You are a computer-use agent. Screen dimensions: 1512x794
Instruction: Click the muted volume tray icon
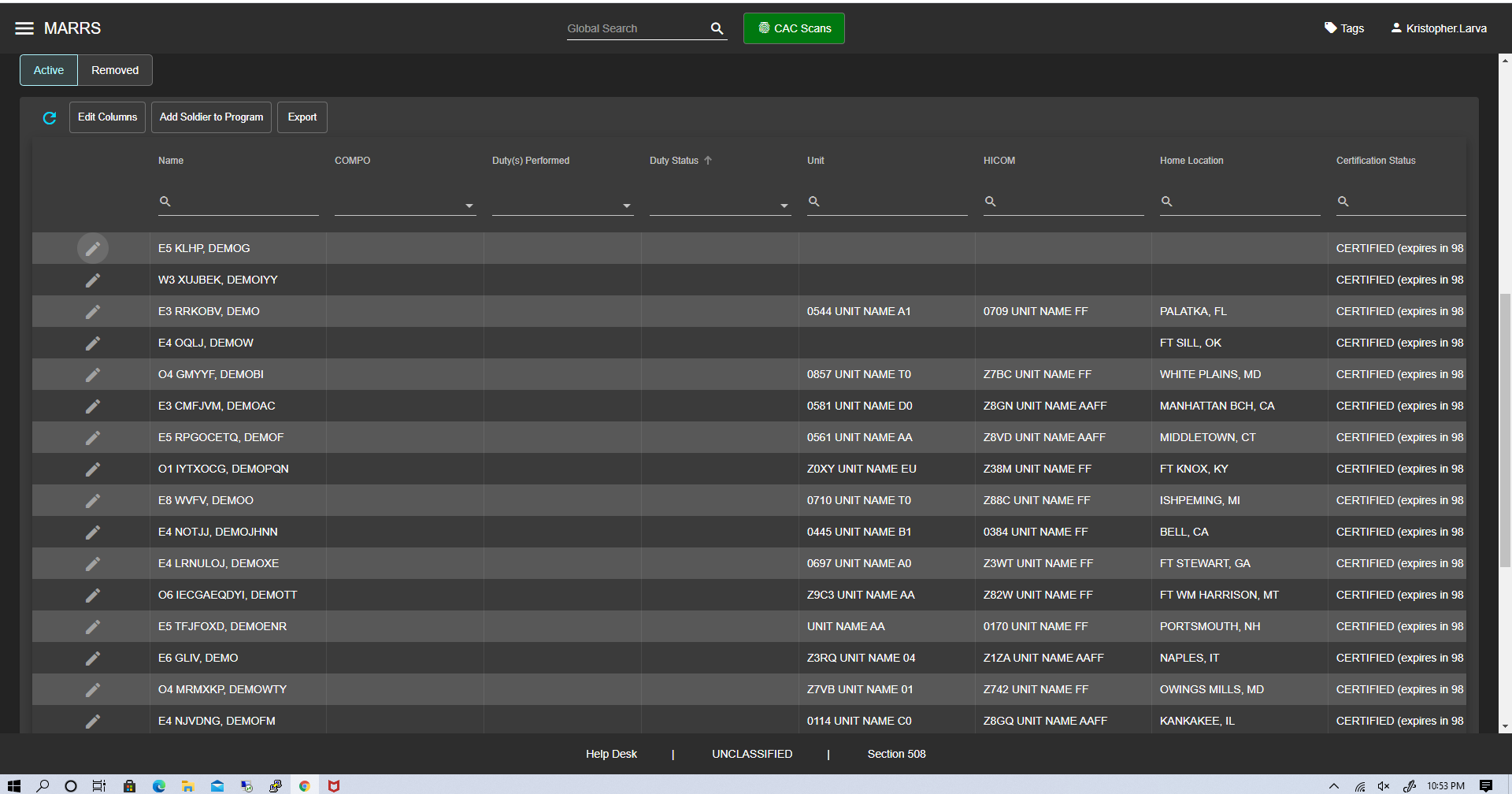pyautogui.click(x=1384, y=785)
